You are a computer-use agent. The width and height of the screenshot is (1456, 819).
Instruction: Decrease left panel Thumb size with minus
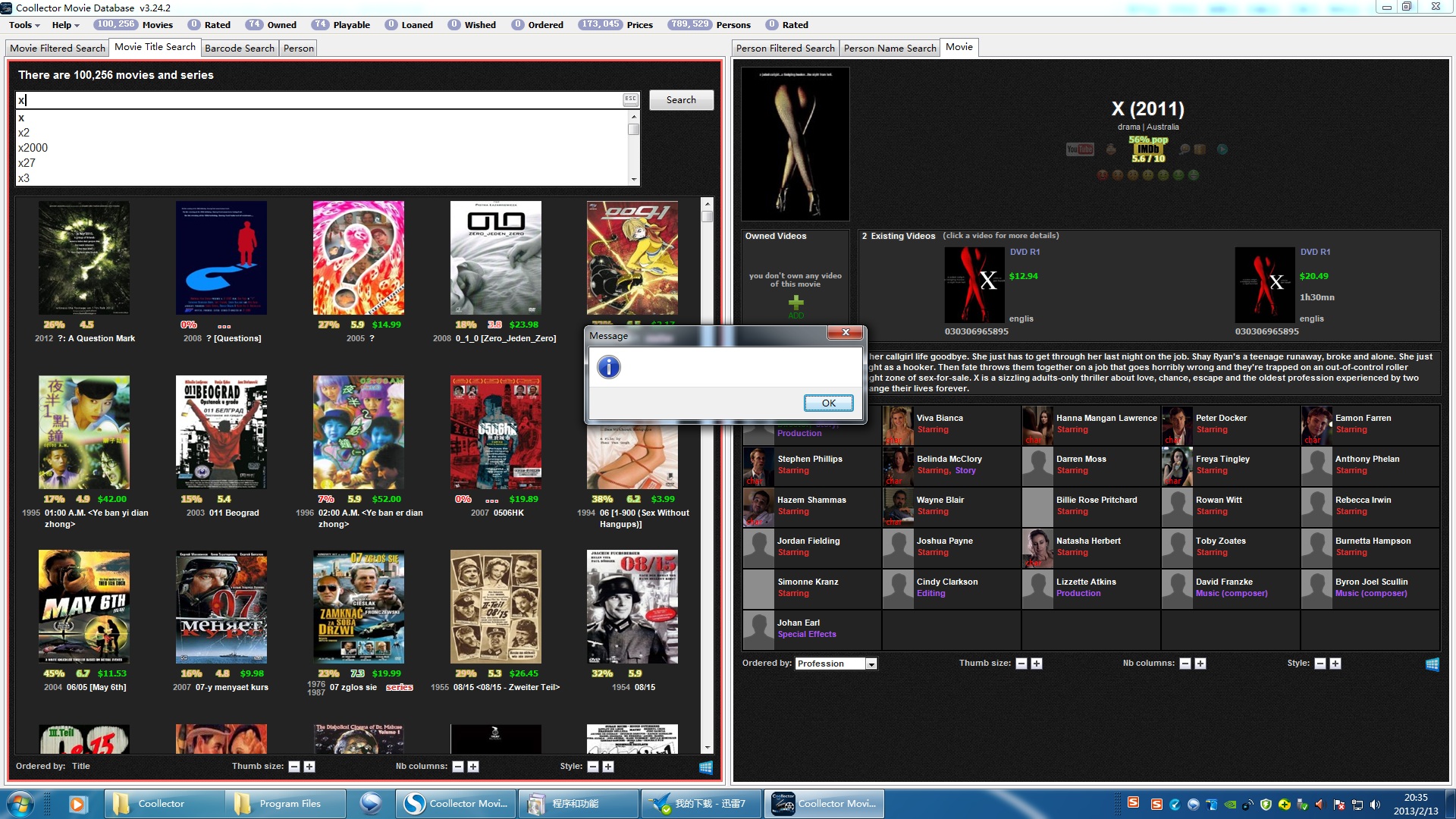[x=294, y=767]
